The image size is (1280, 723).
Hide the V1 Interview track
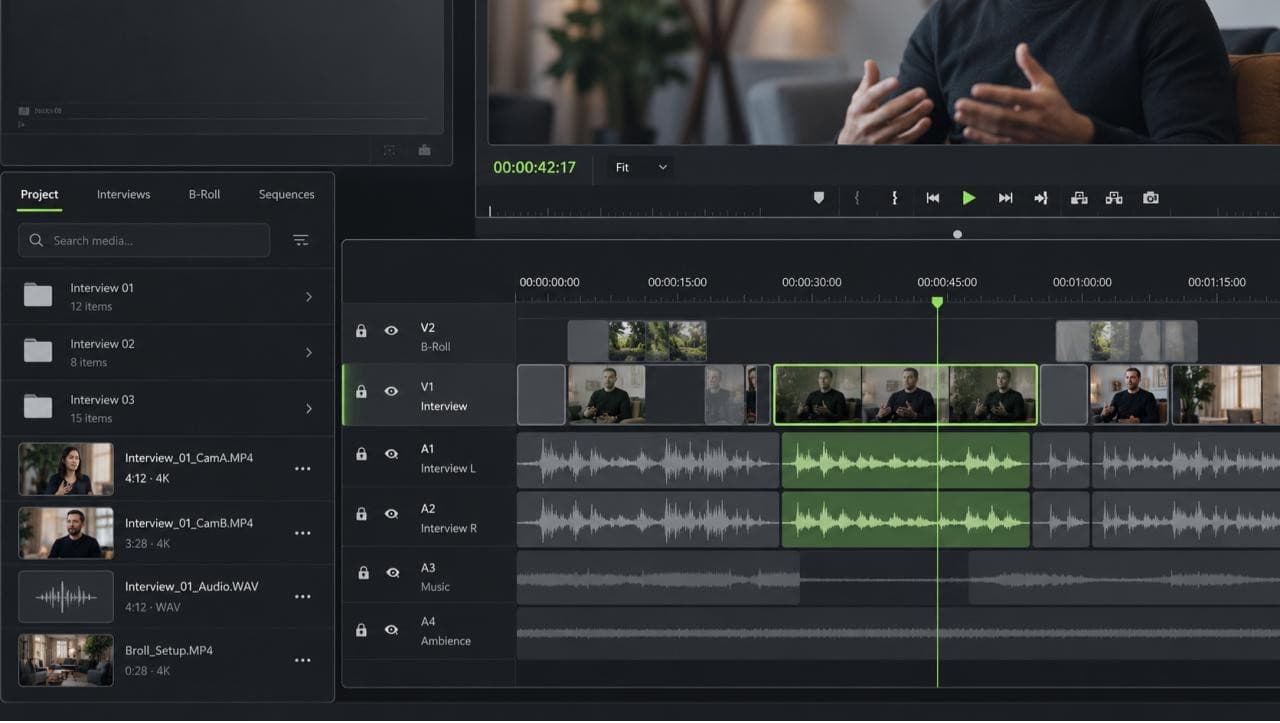(391, 391)
